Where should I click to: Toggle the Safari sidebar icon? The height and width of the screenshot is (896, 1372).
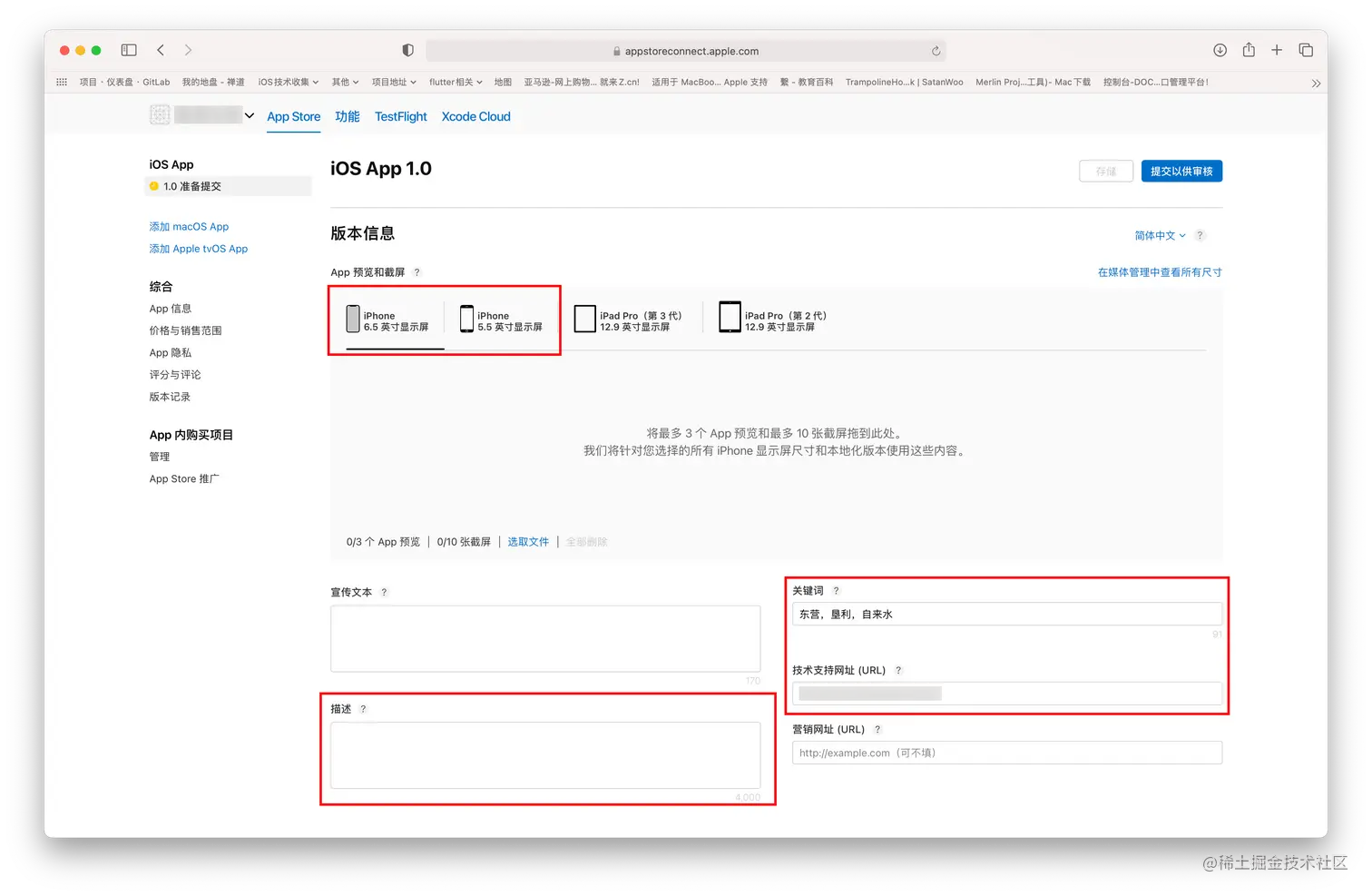coord(129,50)
